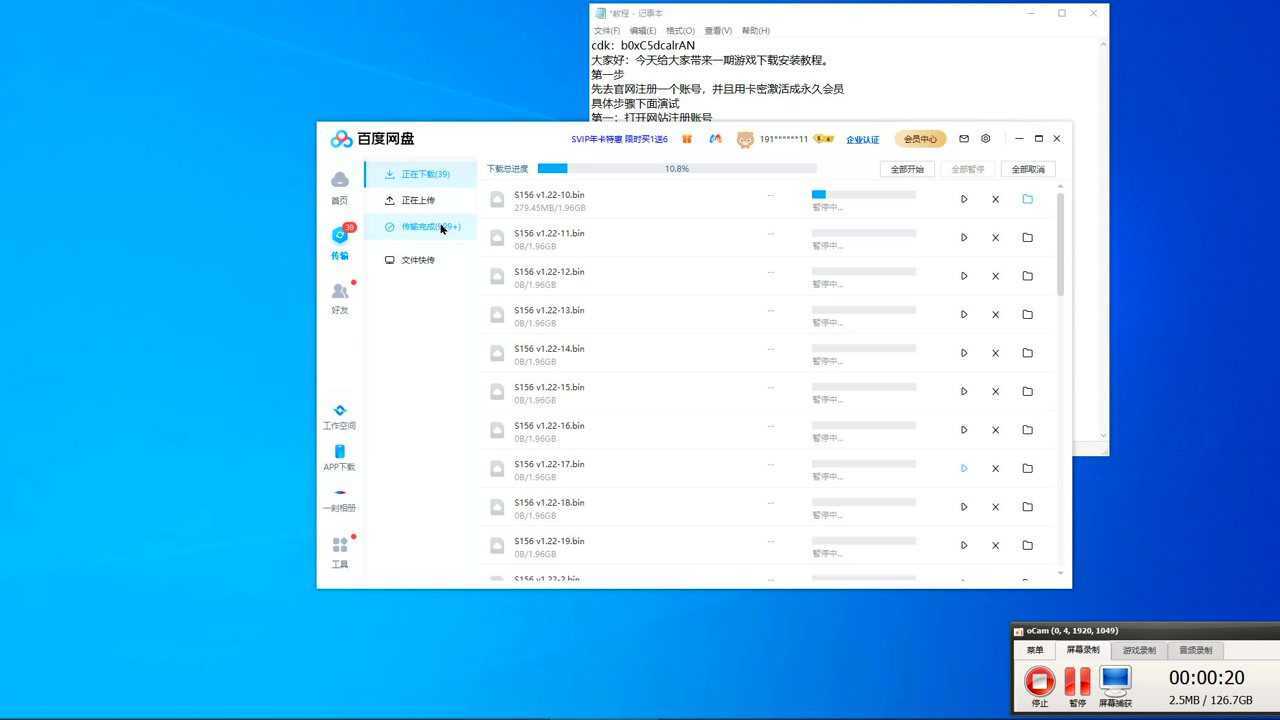This screenshot has width=1280, height=720.
Task: Resume download of S156 v1.22-12.bin
Action: [x=964, y=276]
